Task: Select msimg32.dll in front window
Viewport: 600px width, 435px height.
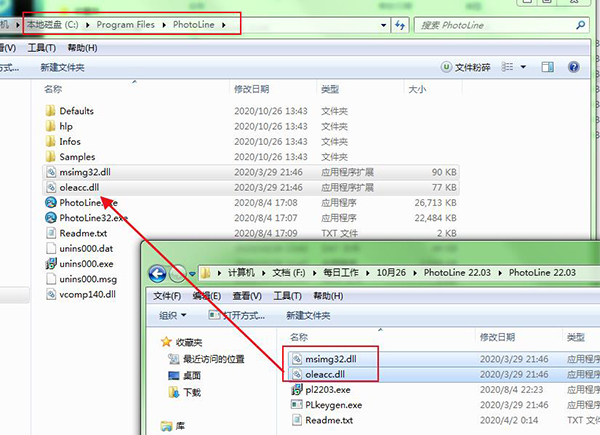Action: click(x=331, y=359)
